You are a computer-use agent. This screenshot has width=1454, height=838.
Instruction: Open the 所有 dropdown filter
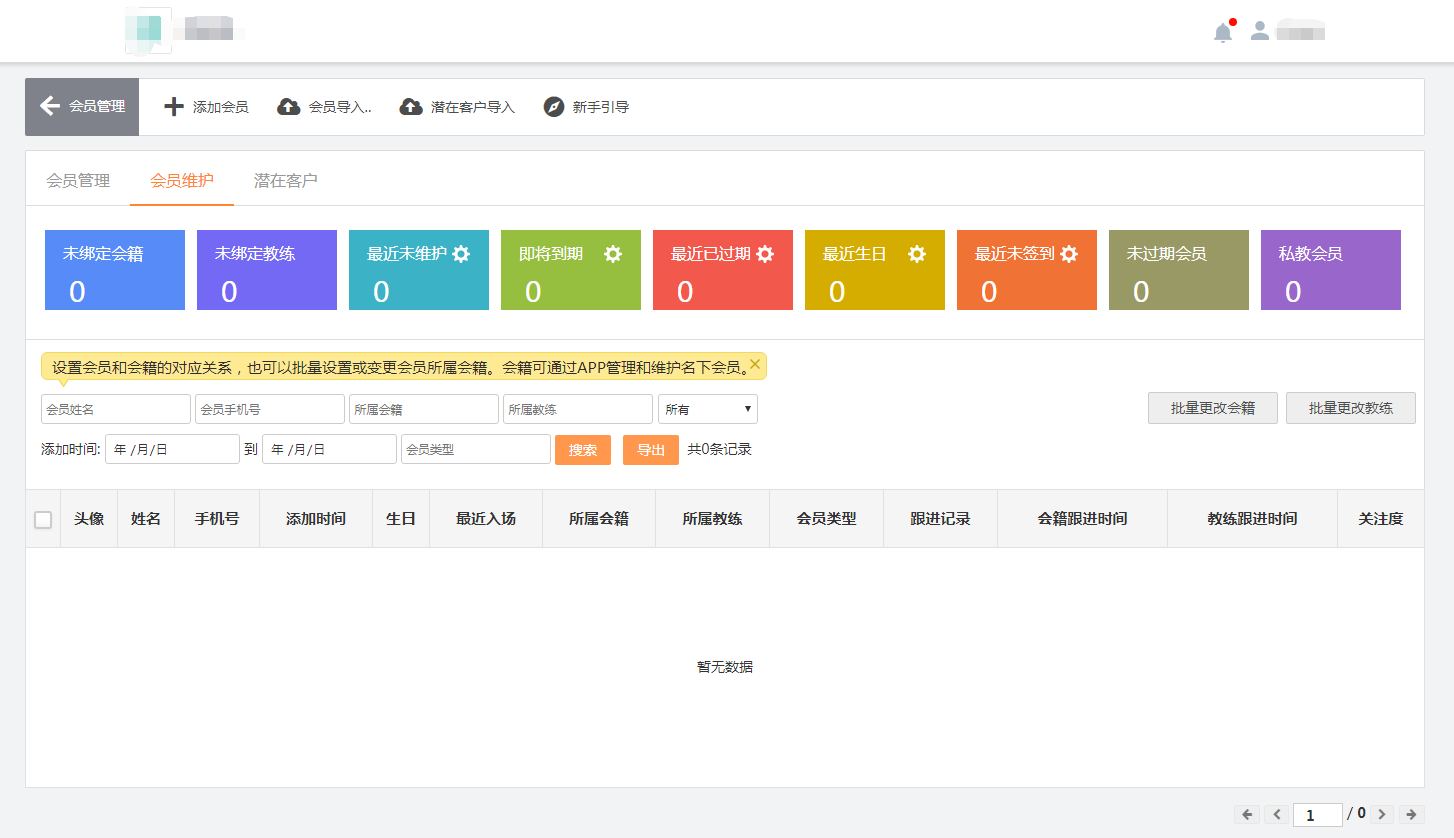tap(707, 409)
